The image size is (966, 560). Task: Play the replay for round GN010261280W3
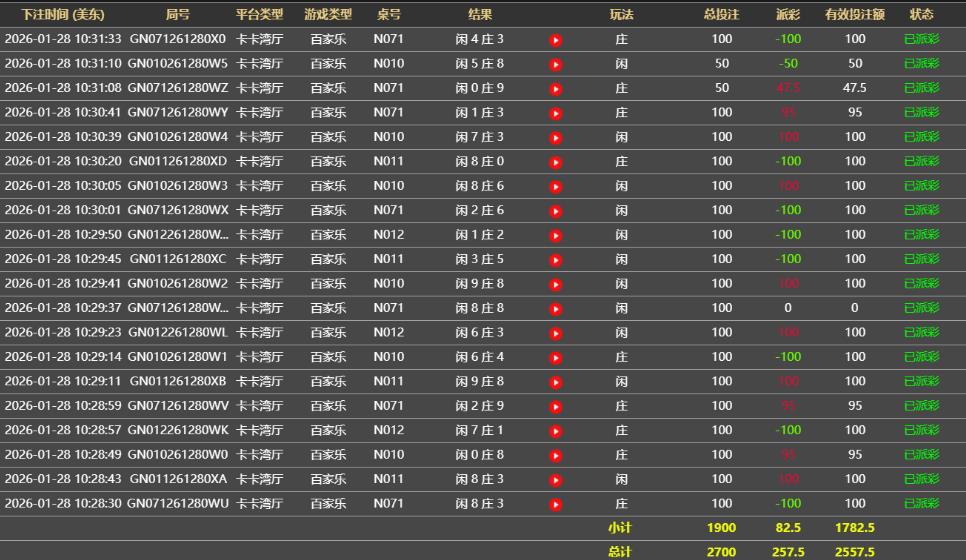point(556,186)
